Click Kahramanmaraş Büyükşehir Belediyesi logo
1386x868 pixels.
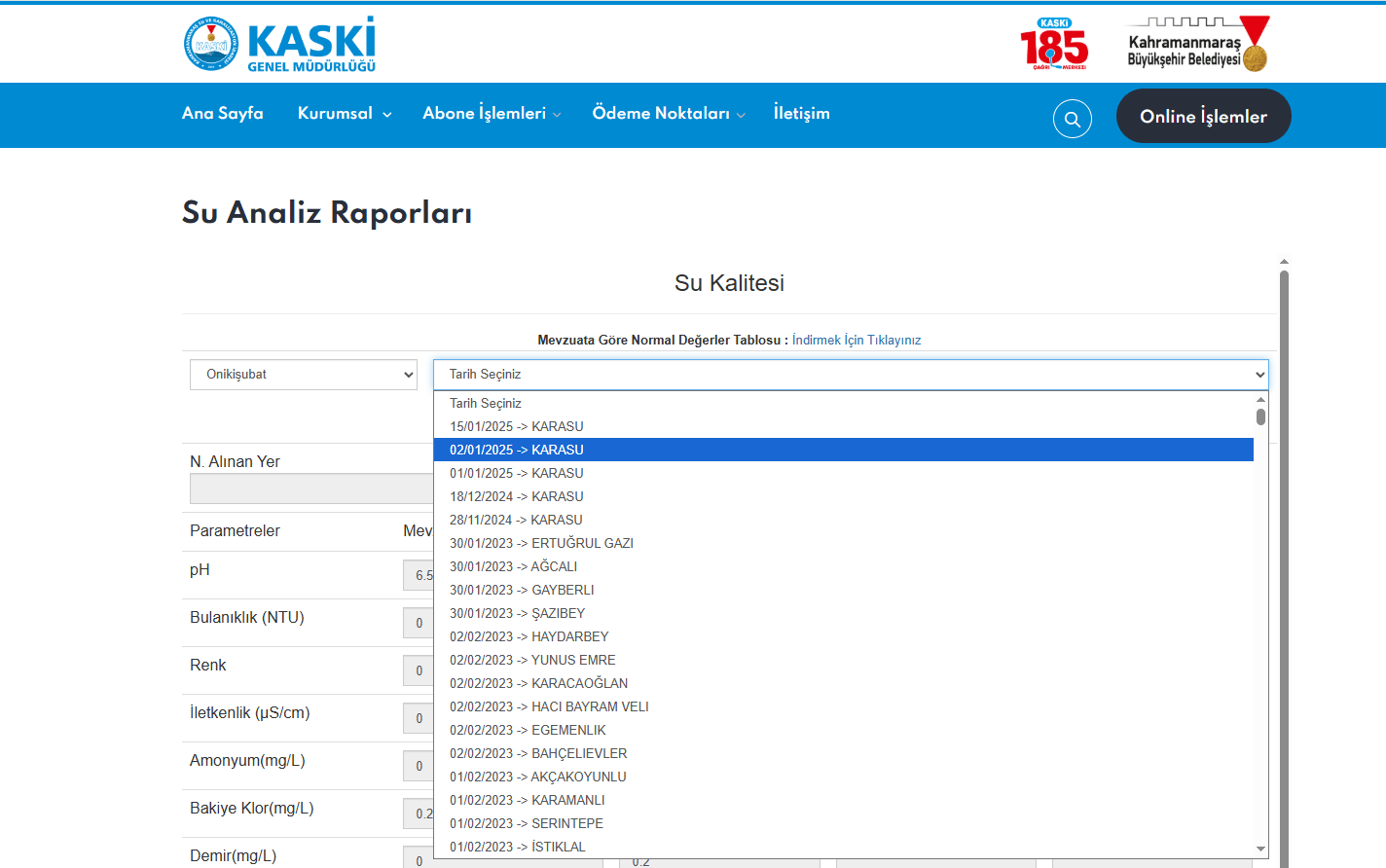click(1197, 44)
